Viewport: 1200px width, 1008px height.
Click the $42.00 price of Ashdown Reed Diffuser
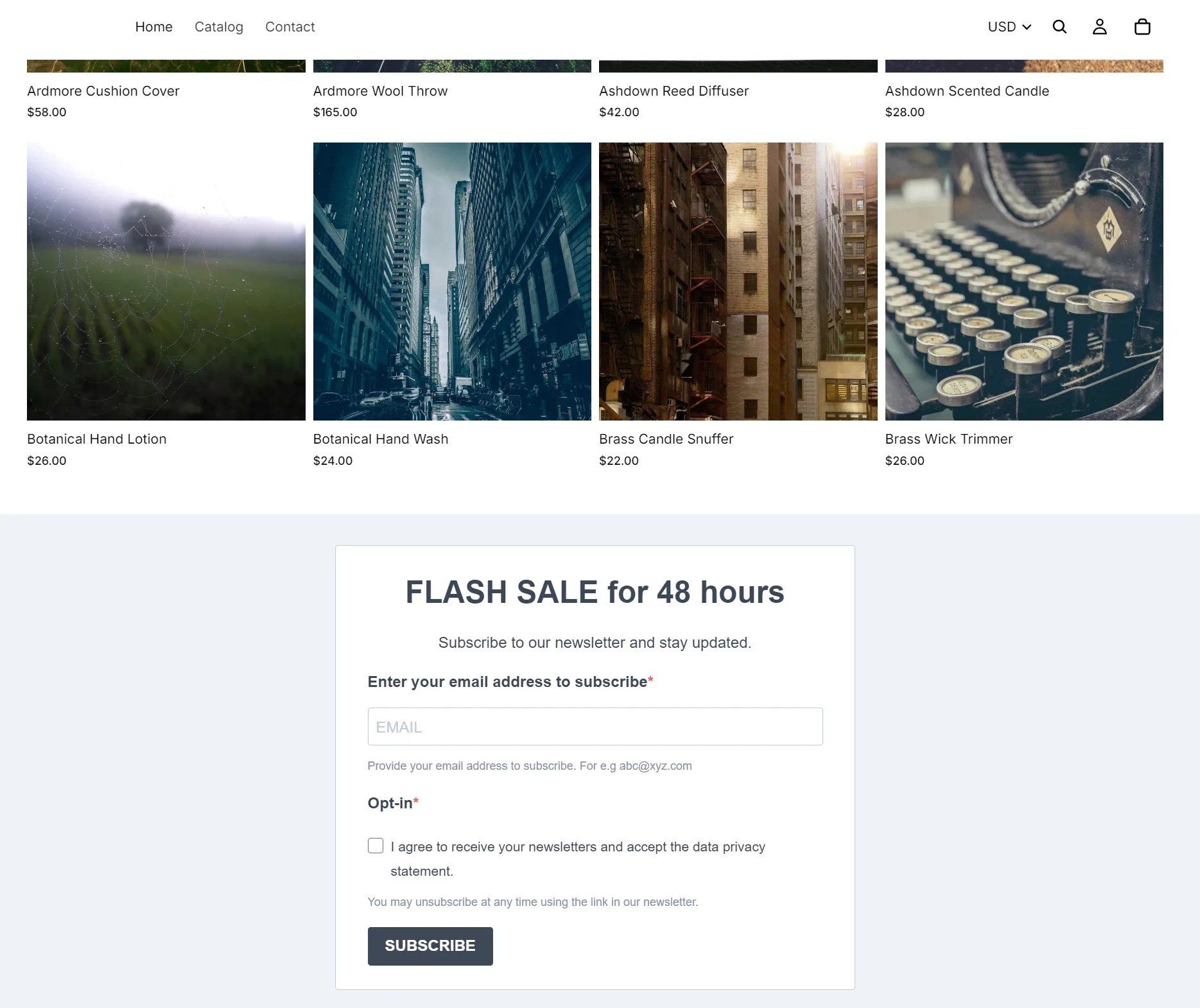tap(619, 112)
